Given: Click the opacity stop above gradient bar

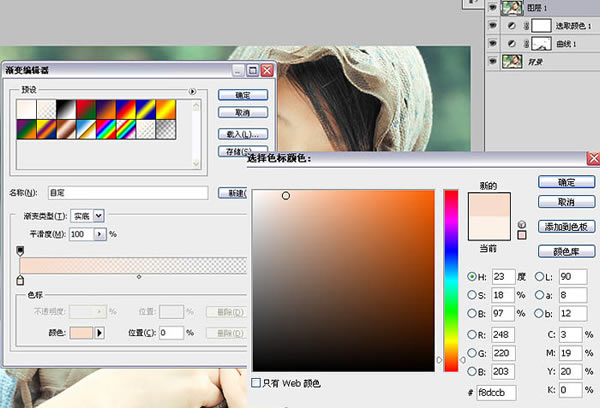Looking at the screenshot, I should tap(20, 251).
